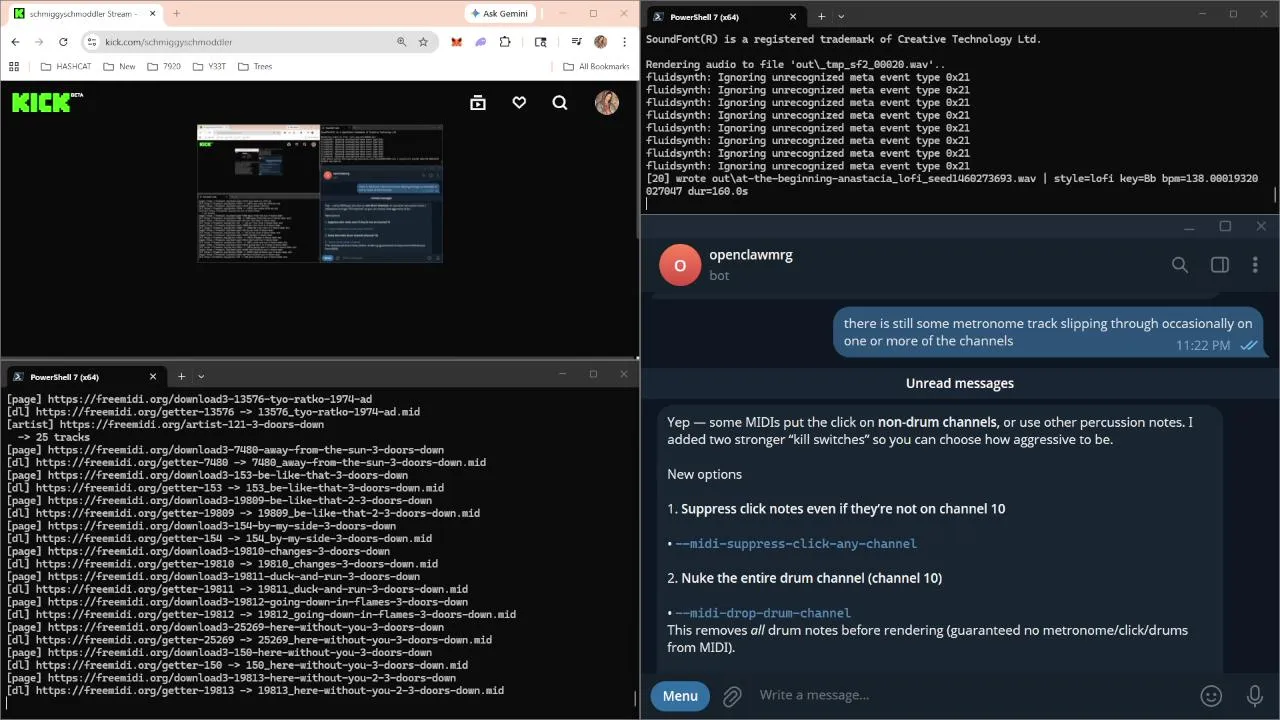Click the 'Rendering audio to file' line
The height and width of the screenshot is (720, 1280).
coord(795,65)
